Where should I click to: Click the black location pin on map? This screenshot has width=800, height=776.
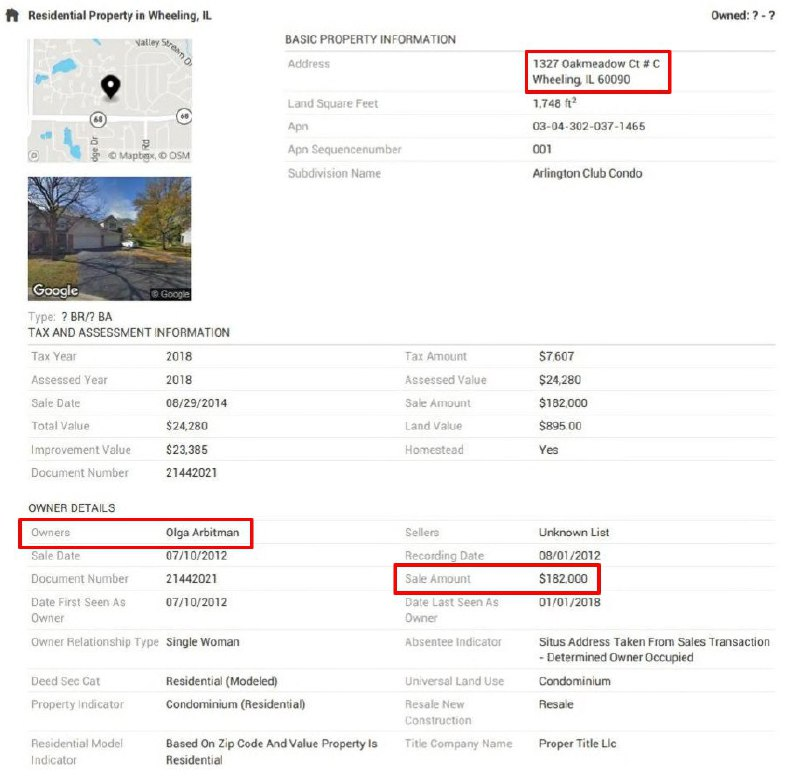pyautogui.click(x=110, y=87)
